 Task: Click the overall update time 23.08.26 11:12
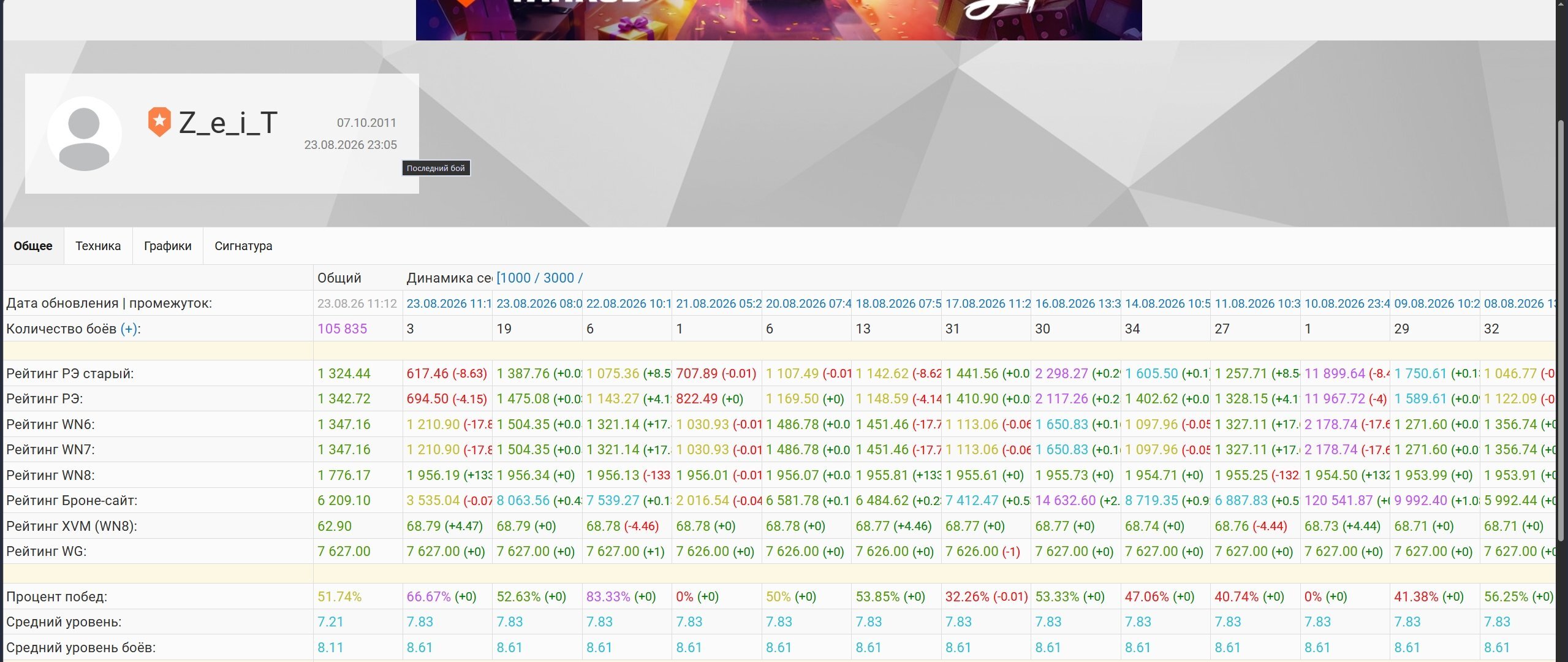point(357,303)
